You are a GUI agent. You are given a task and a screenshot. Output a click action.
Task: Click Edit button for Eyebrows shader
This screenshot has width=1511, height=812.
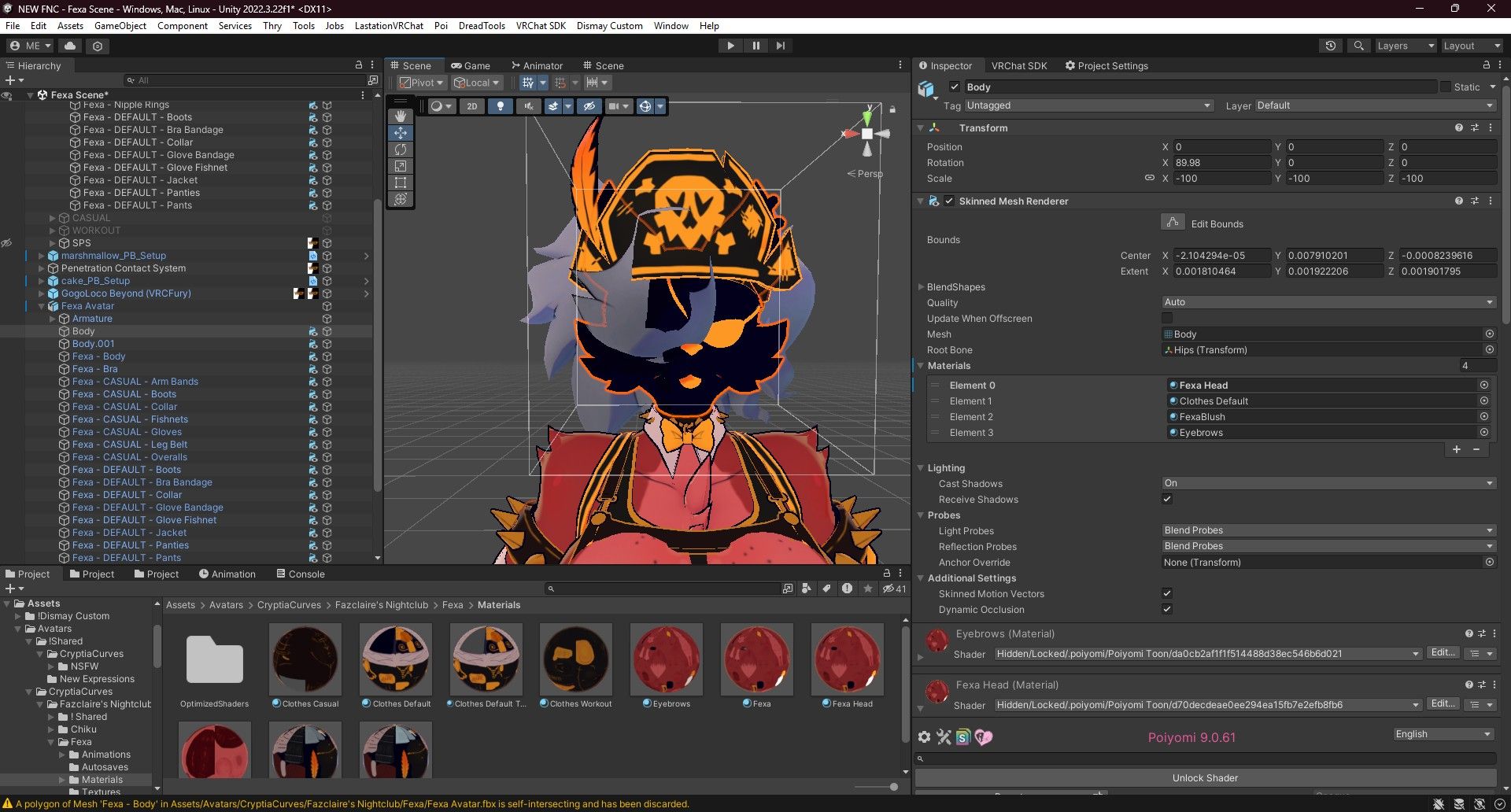click(x=1442, y=653)
